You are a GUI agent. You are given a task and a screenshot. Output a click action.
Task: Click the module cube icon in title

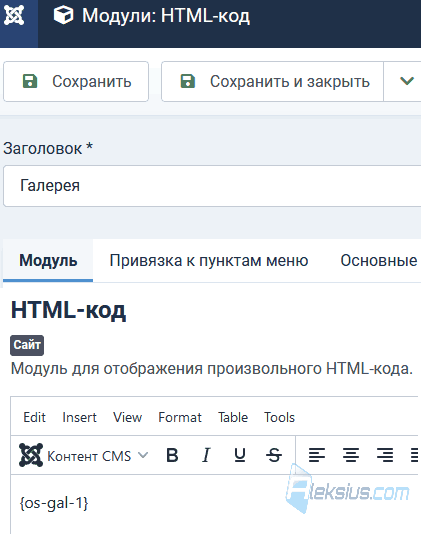coord(63,16)
